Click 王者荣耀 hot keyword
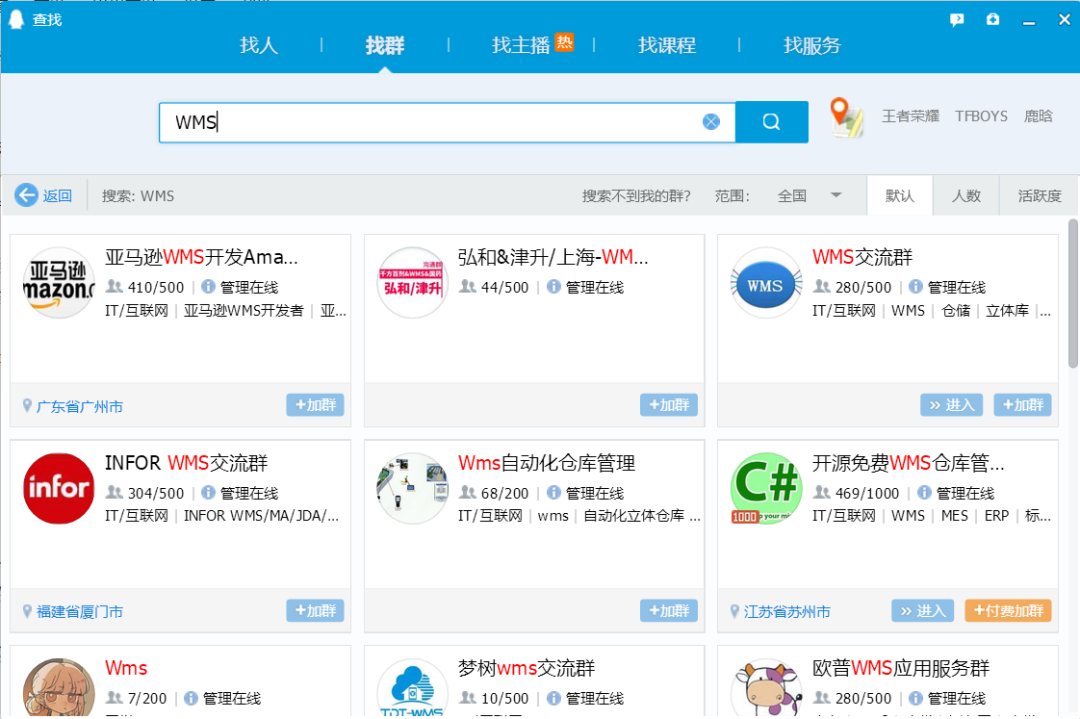This screenshot has width=1080, height=719. 911,116
